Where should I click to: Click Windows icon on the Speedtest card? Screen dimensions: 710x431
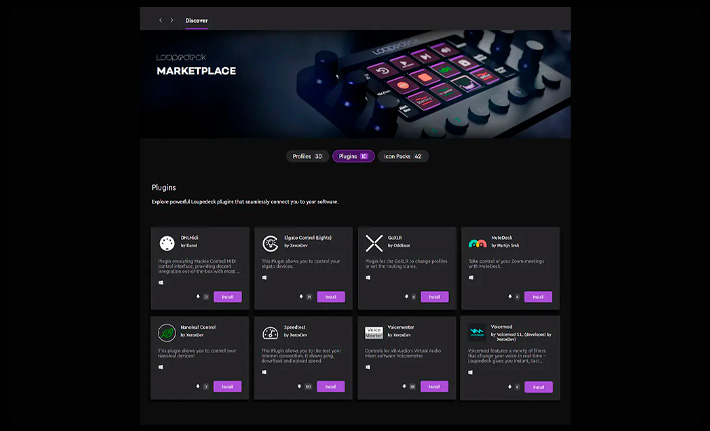tap(264, 372)
